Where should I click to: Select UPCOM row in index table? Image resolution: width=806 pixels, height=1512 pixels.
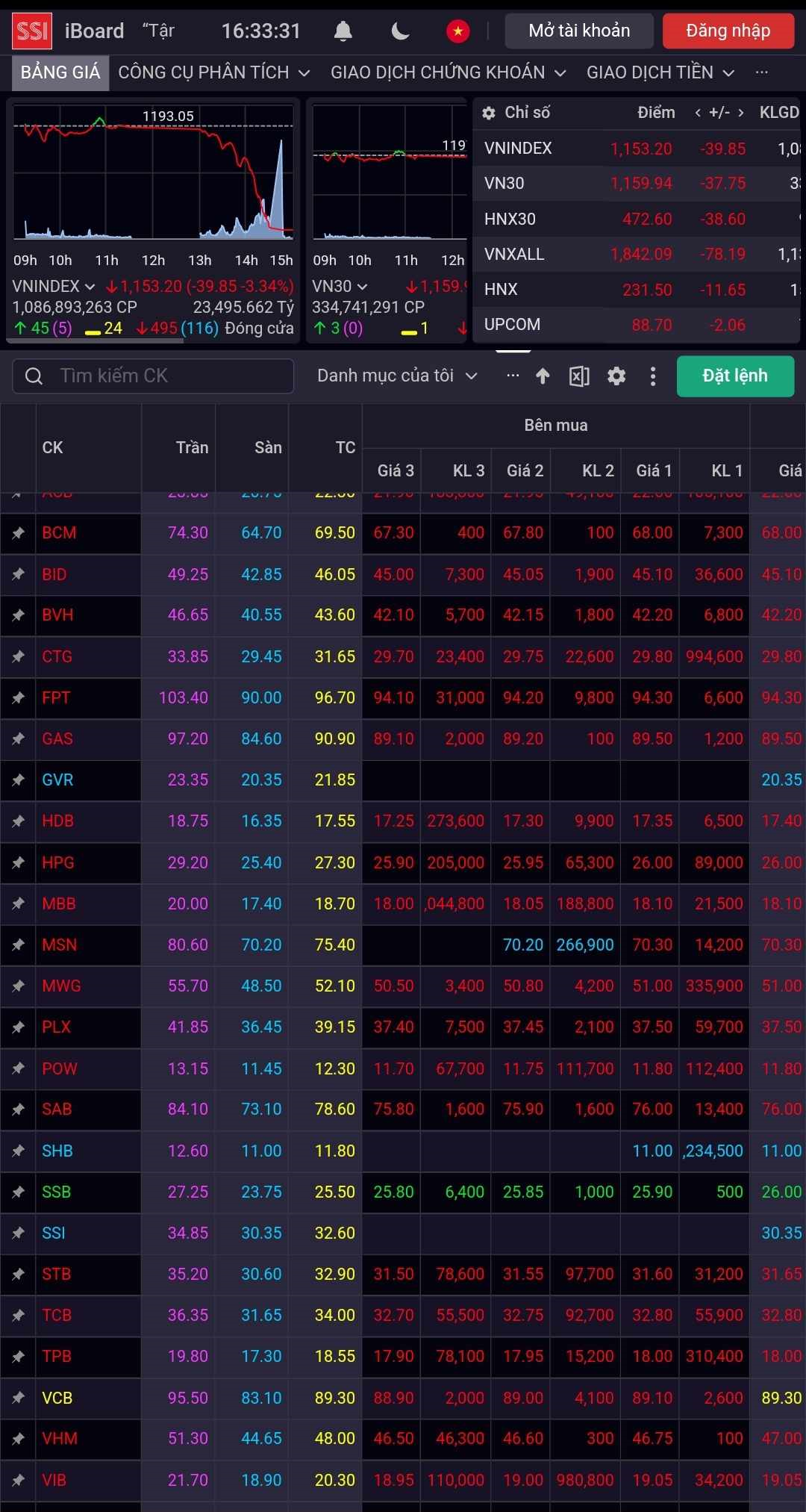[637, 325]
